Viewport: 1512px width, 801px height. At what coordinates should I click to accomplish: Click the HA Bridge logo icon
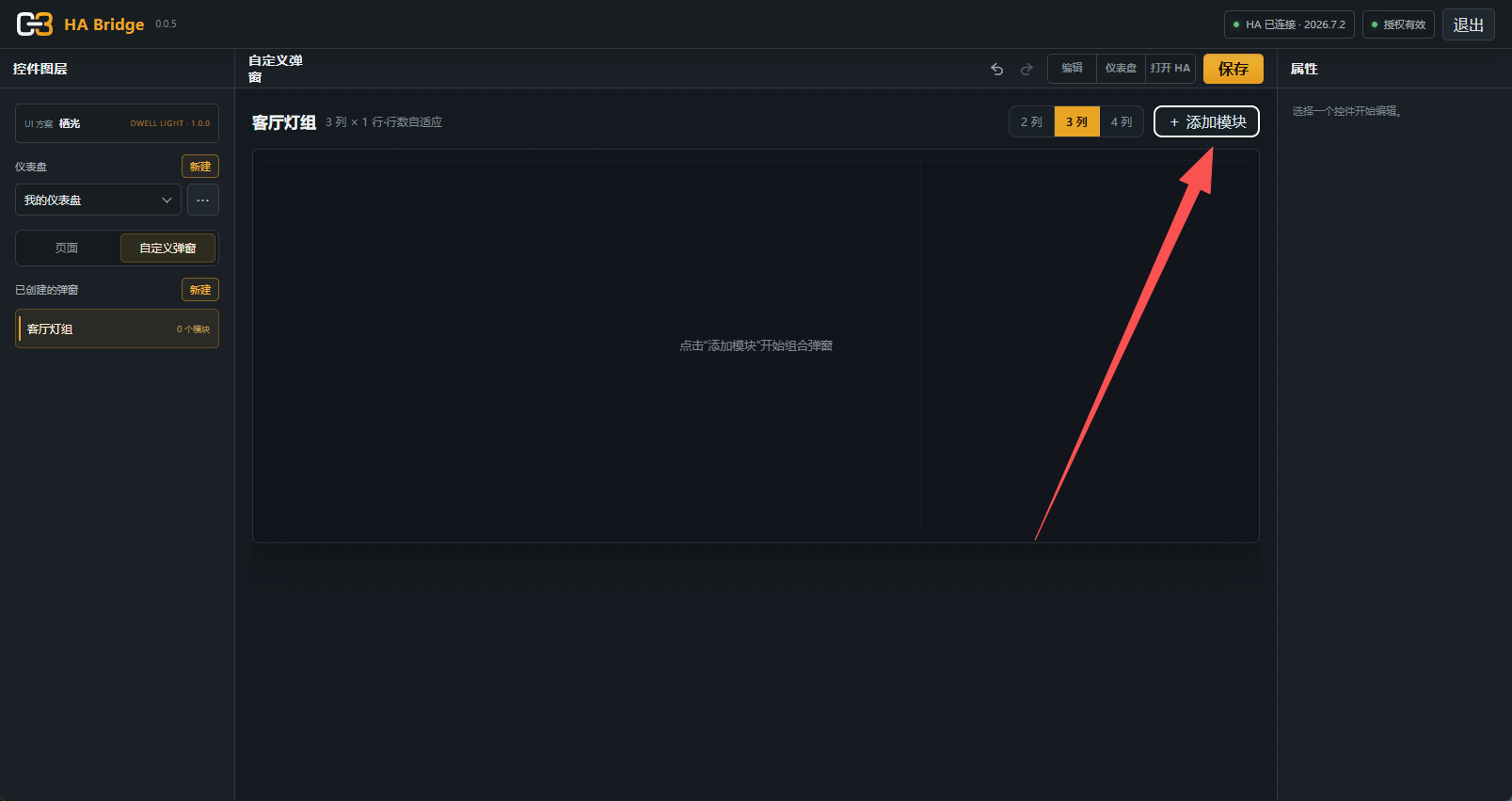tap(35, 24)
